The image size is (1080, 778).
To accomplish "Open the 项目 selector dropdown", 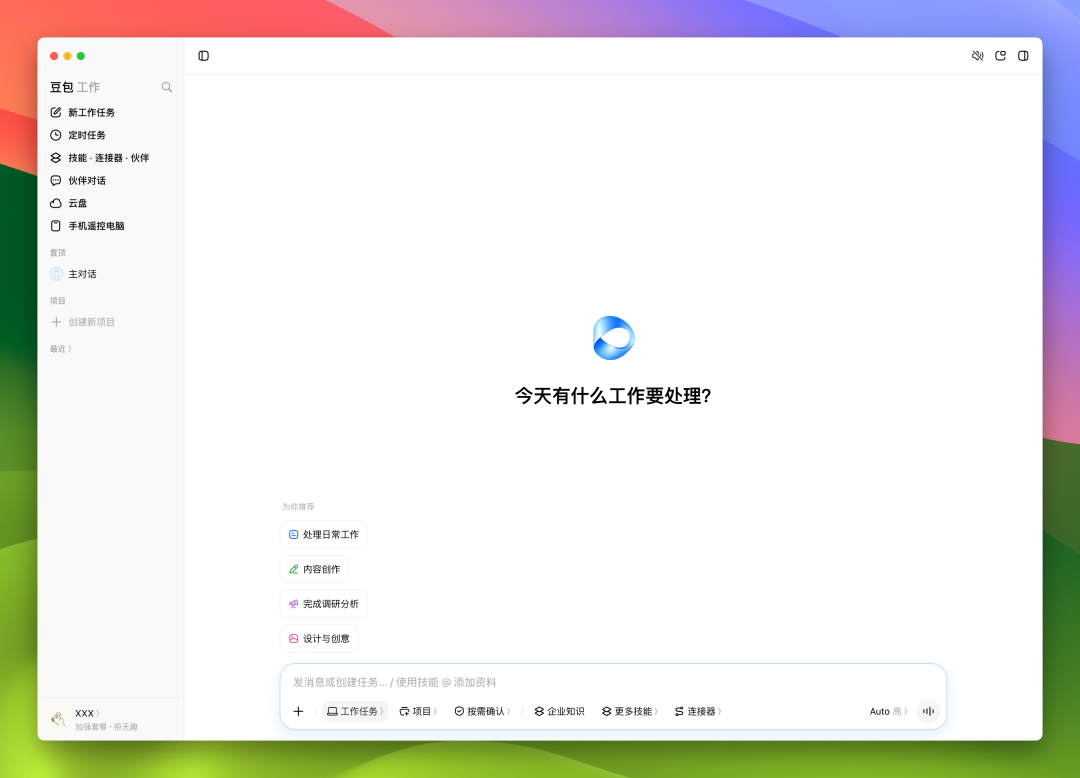I will (418, 711).
